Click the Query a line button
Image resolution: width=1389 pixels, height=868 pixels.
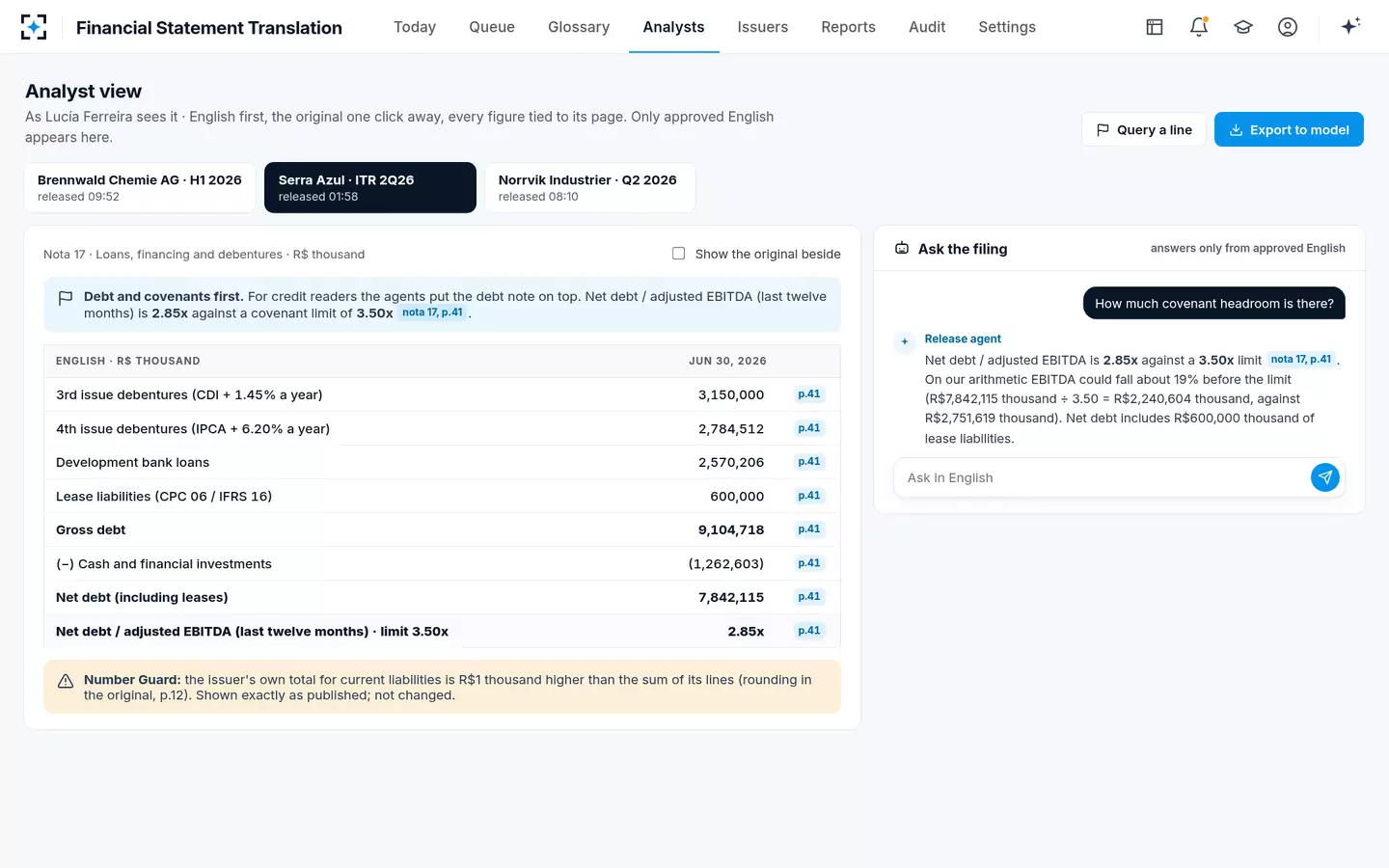tap(1144, 130)
